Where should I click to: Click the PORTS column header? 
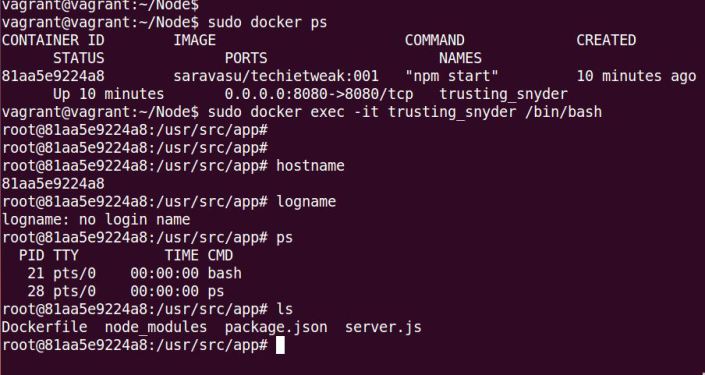246,58
